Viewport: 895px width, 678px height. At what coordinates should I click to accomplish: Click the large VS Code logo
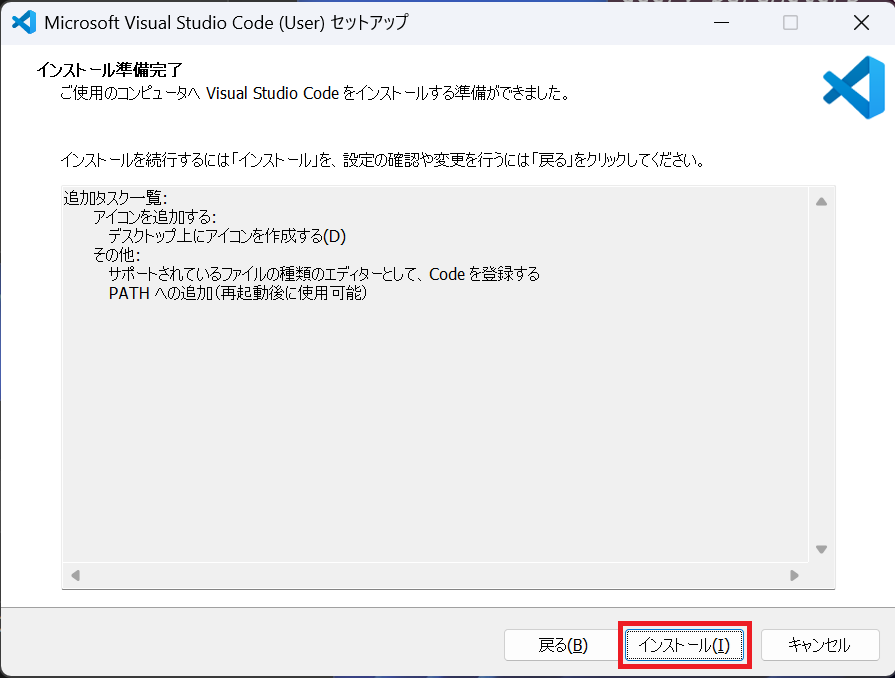(x=853, y=88)
